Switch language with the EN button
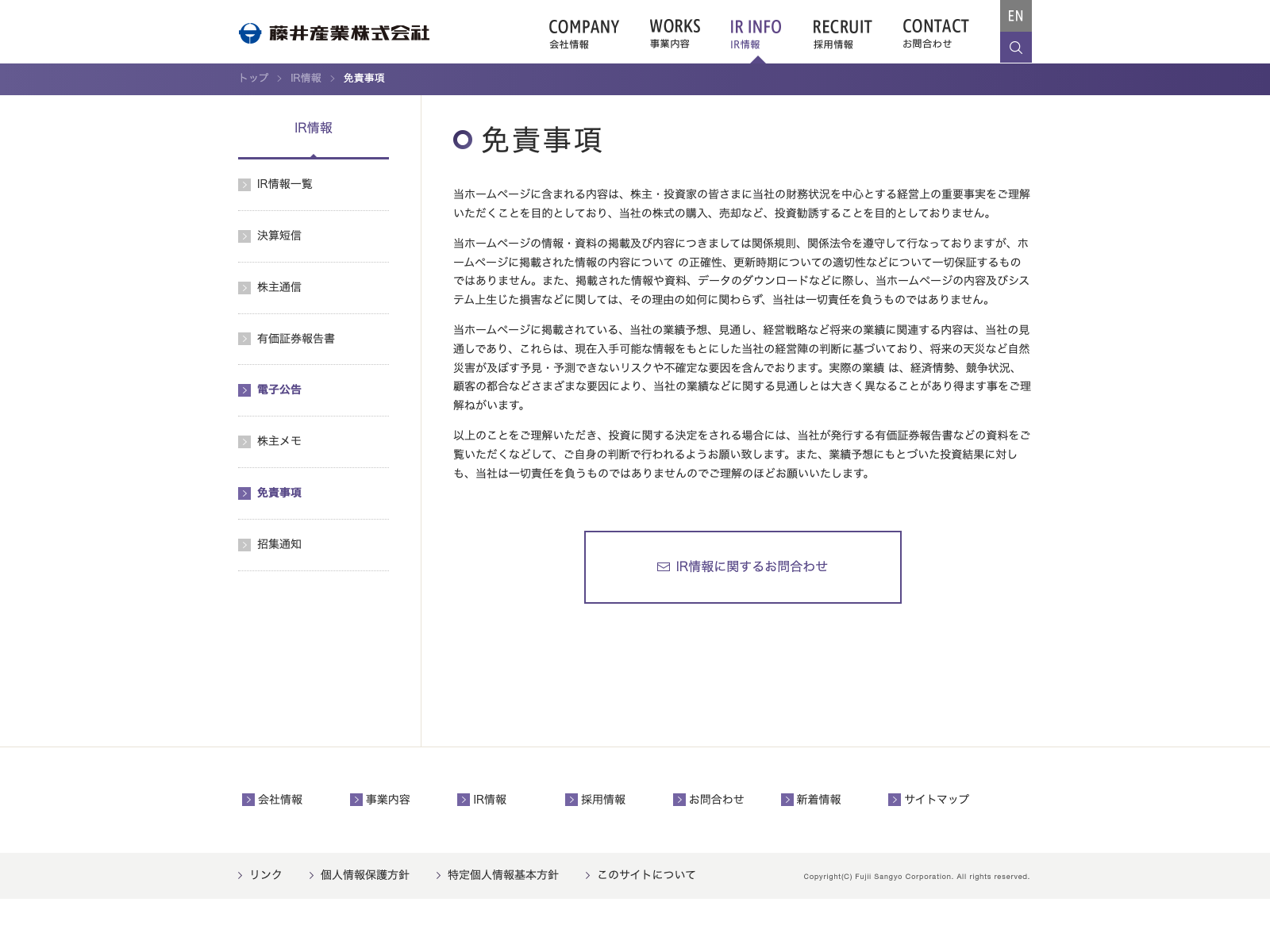 [1015, 16]
